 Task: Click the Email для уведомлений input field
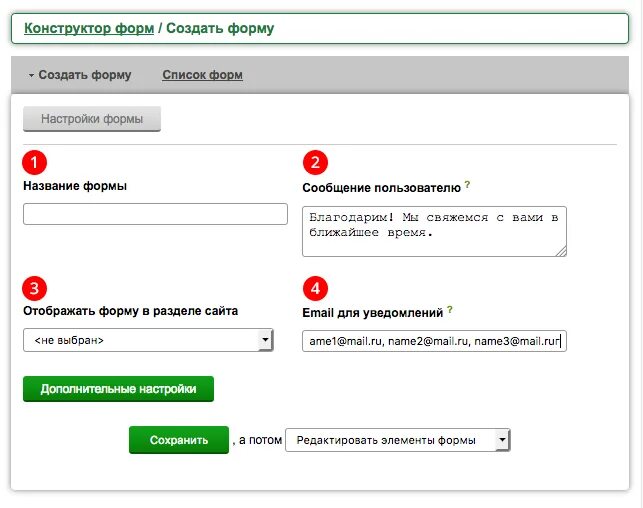434,341
